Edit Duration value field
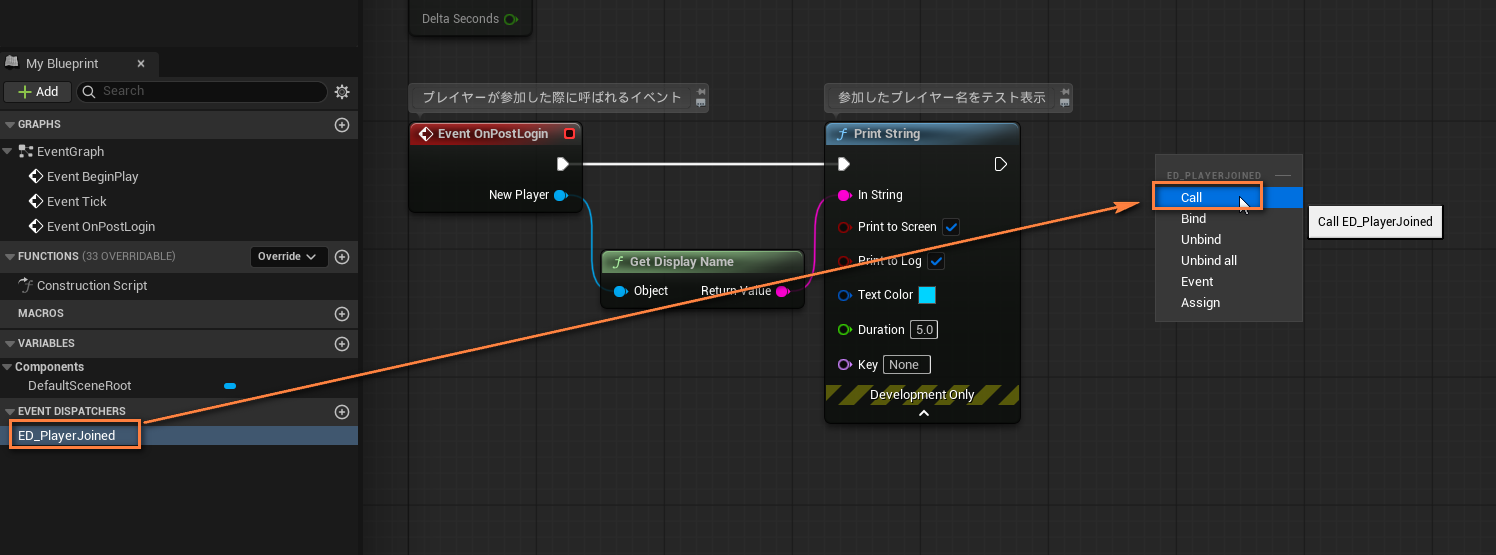The image size is (1496, 555). point(923,329)
